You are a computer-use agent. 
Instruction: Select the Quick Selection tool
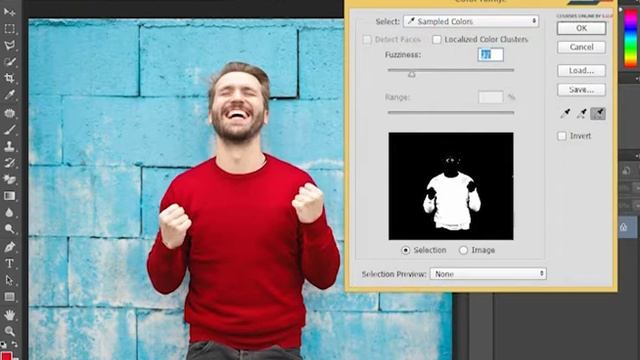[9, 62]
